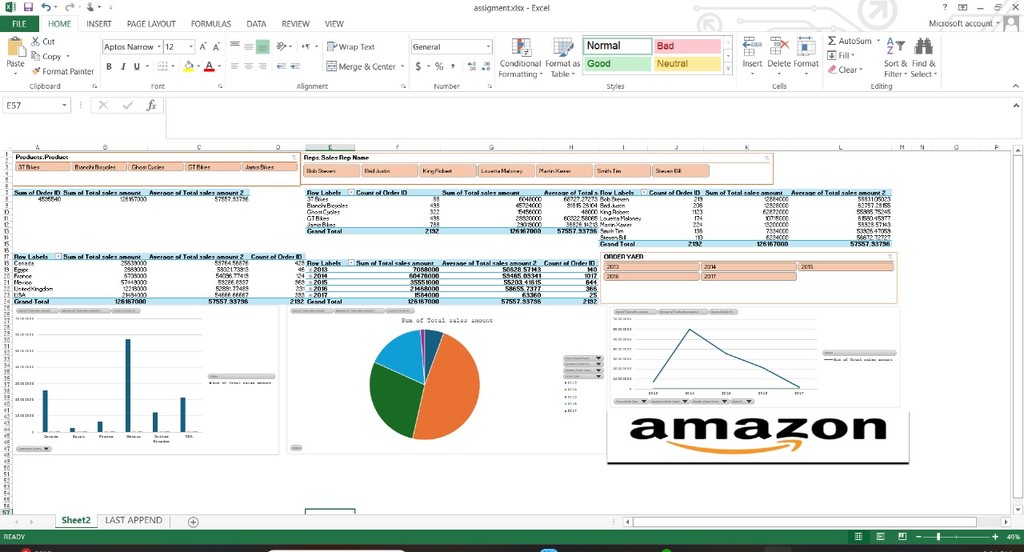Click the Copy icon

click(35, 56)
